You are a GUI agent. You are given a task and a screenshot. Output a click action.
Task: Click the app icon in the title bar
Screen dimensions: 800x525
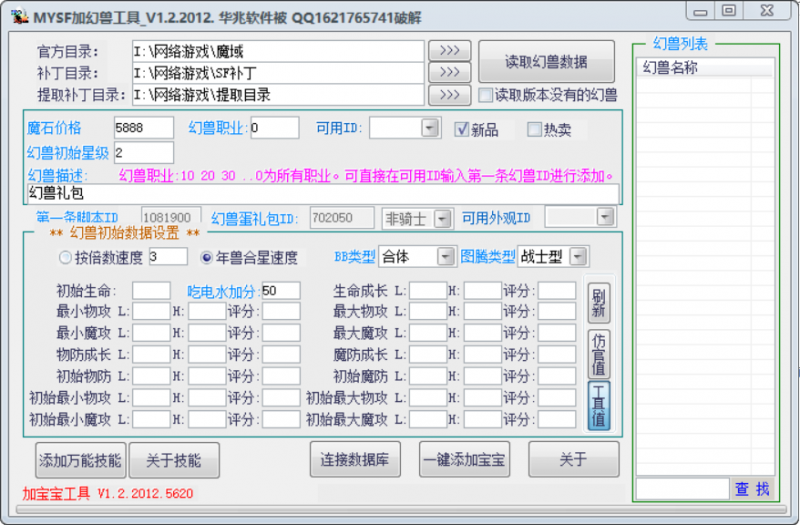(19, 16)
